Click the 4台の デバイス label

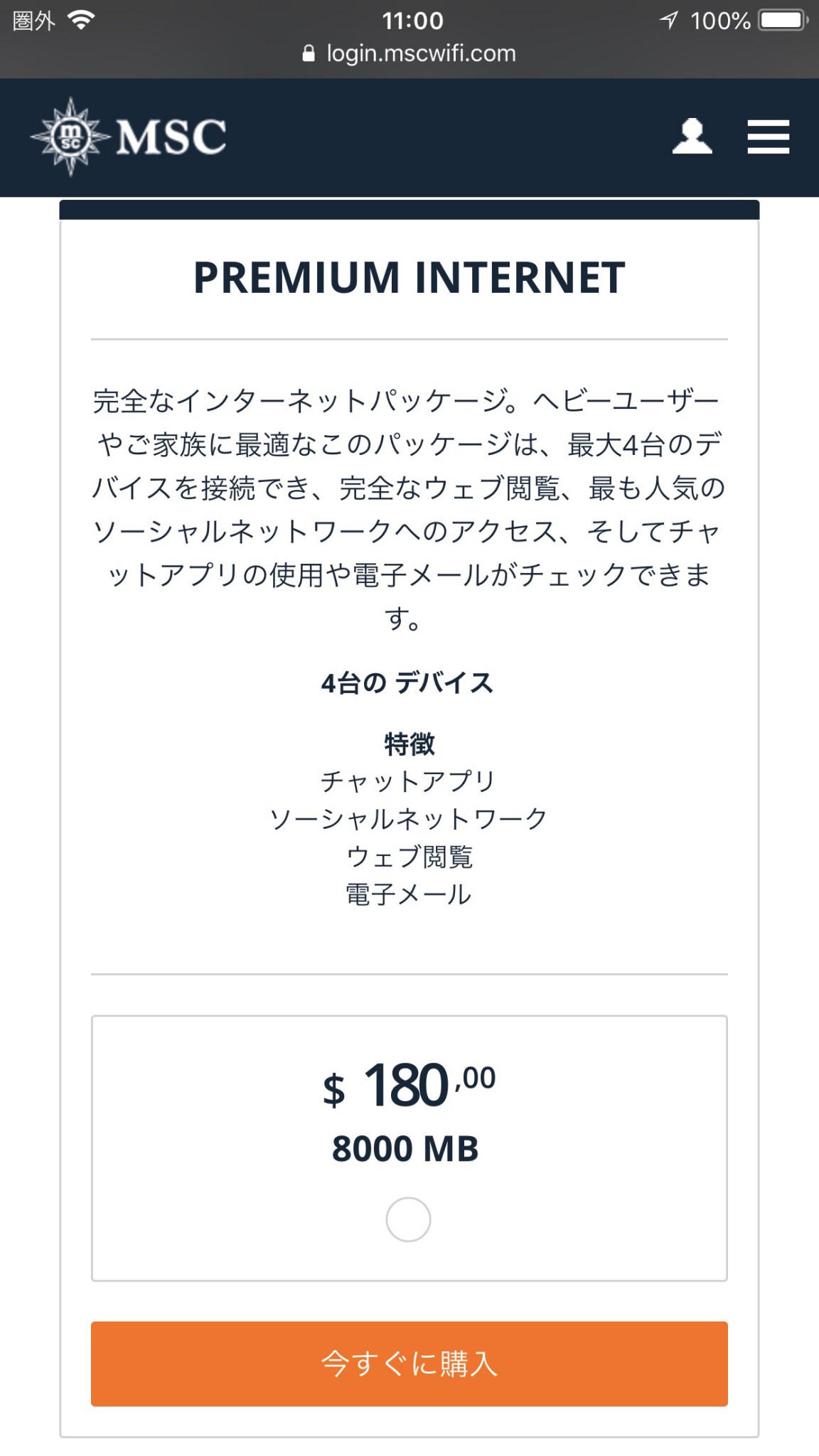407,683
